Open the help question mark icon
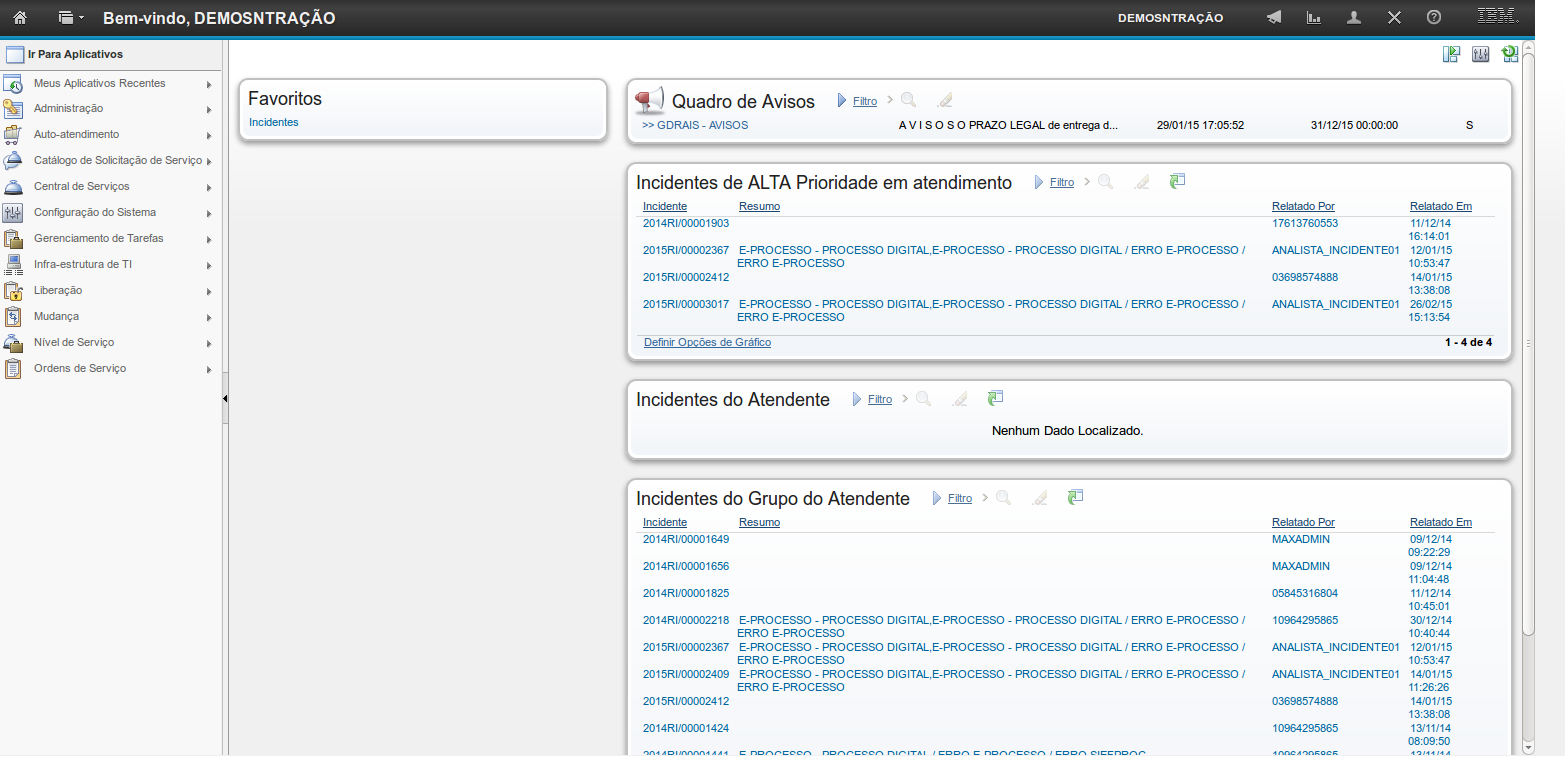This screenshot has height=760, width=1565. pyautogui.click(x=1434, y=18)
